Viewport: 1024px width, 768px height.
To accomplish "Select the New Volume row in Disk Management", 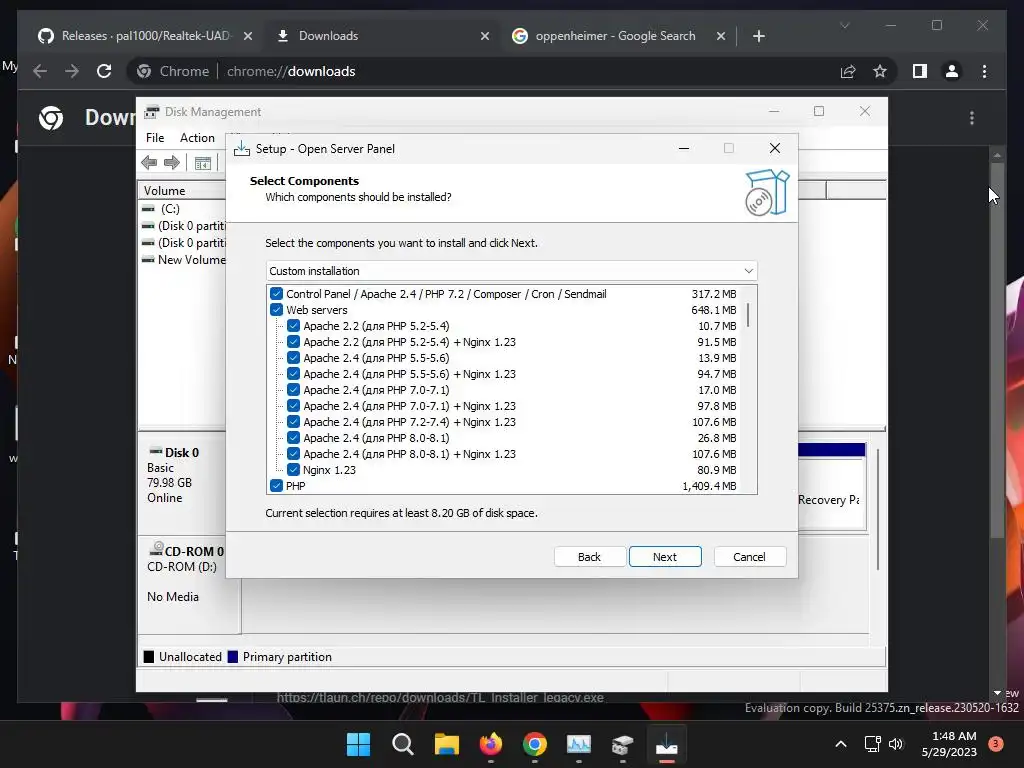I will click(184, 260).
